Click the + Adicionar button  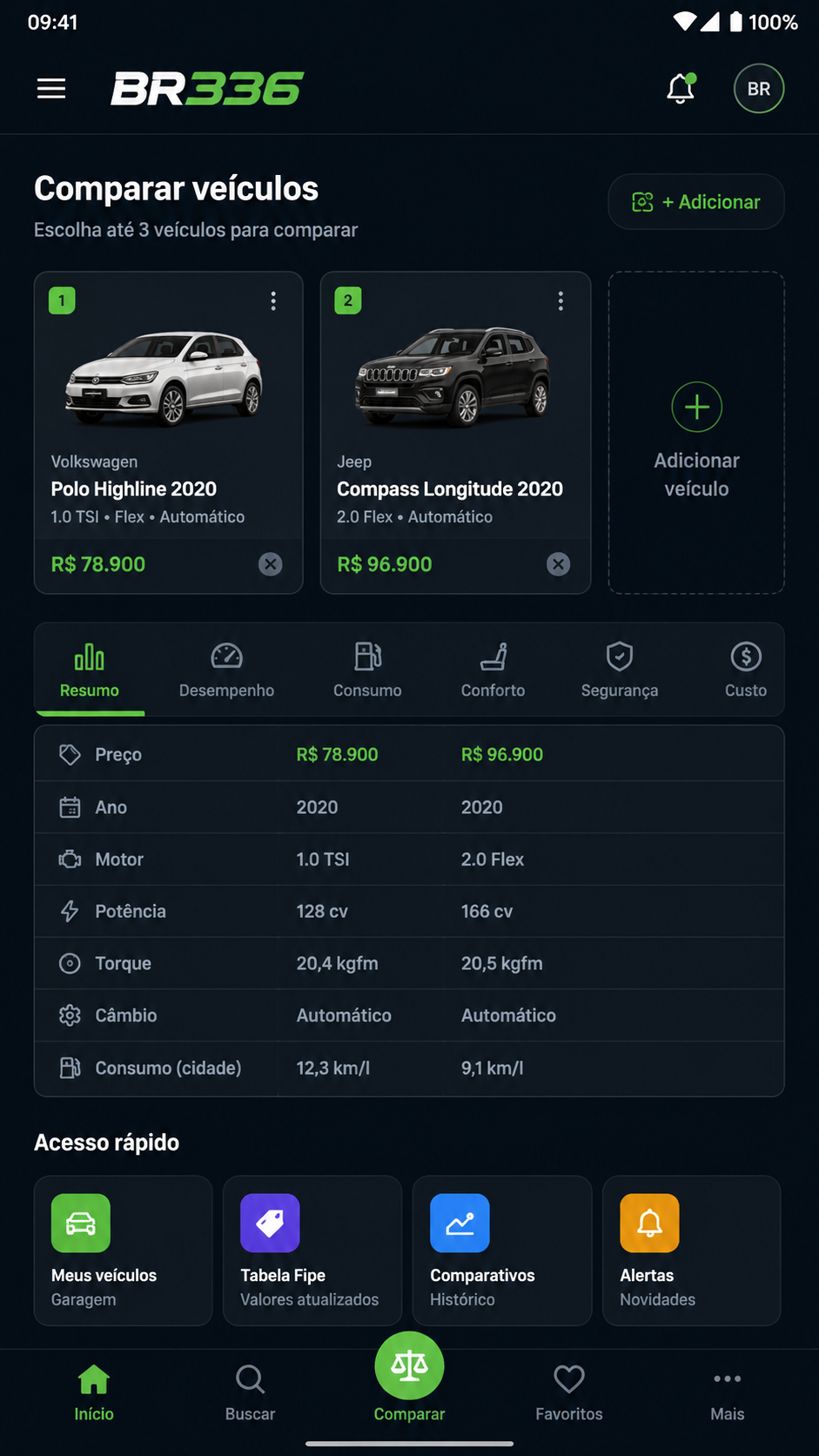click(x=696, y=202)
